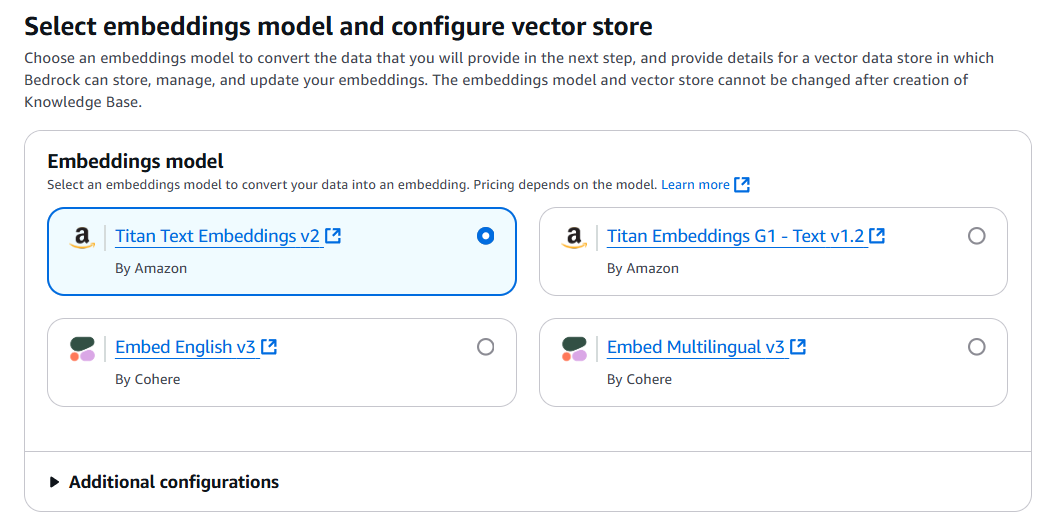The height and width of the screenshot is (521, 1042).
Task: Click the Additional configurations label
Action: [x=174, y=482]
